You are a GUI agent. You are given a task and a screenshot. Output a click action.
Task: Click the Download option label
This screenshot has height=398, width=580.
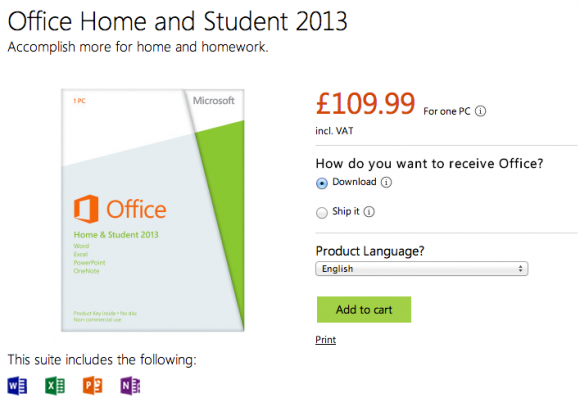tap(354, 182)
